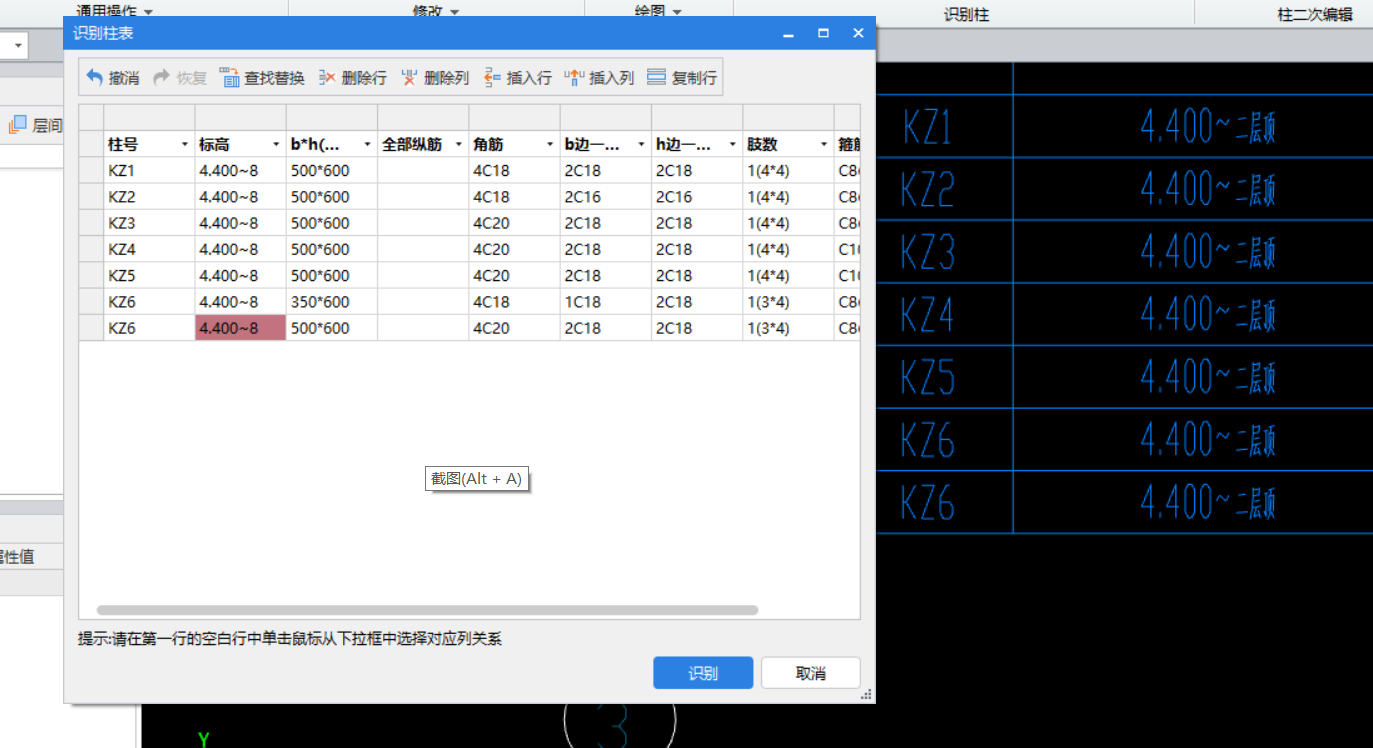Image resolution: width=1373 pixels, height=748 pixels.
Task: Click 插入行 insert row tool
Action: 517,77
